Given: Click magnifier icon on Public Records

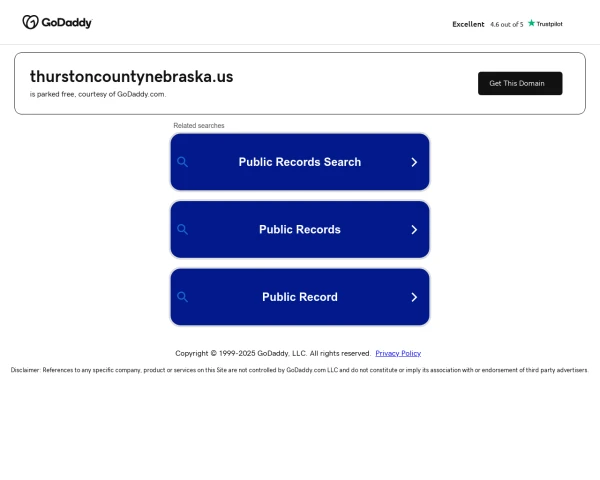Looking at the screenshot, I should (183, 229).
